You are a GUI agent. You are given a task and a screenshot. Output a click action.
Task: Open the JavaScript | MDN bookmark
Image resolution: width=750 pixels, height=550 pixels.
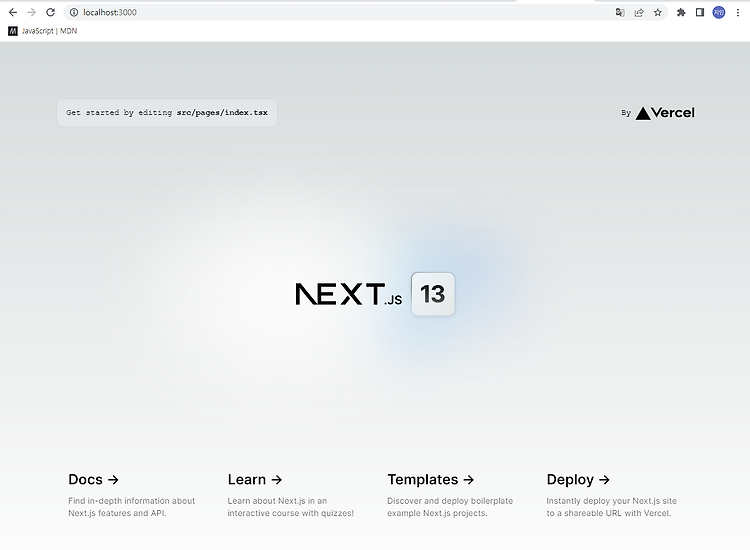click(x=43, y=31)
